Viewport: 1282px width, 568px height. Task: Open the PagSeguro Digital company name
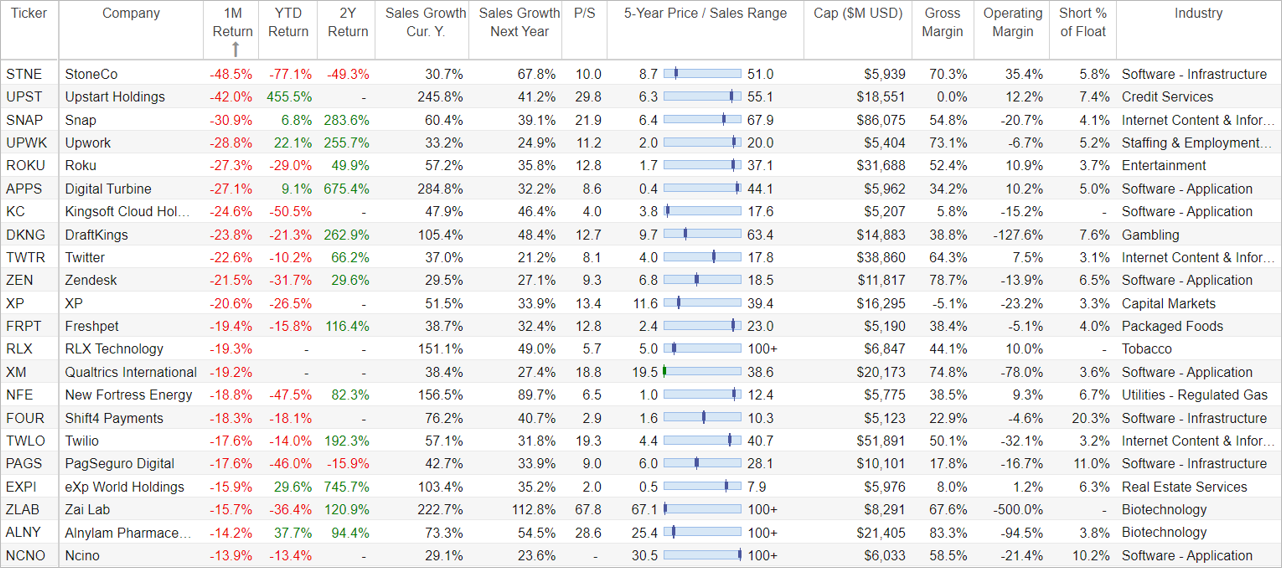(120, 464)
